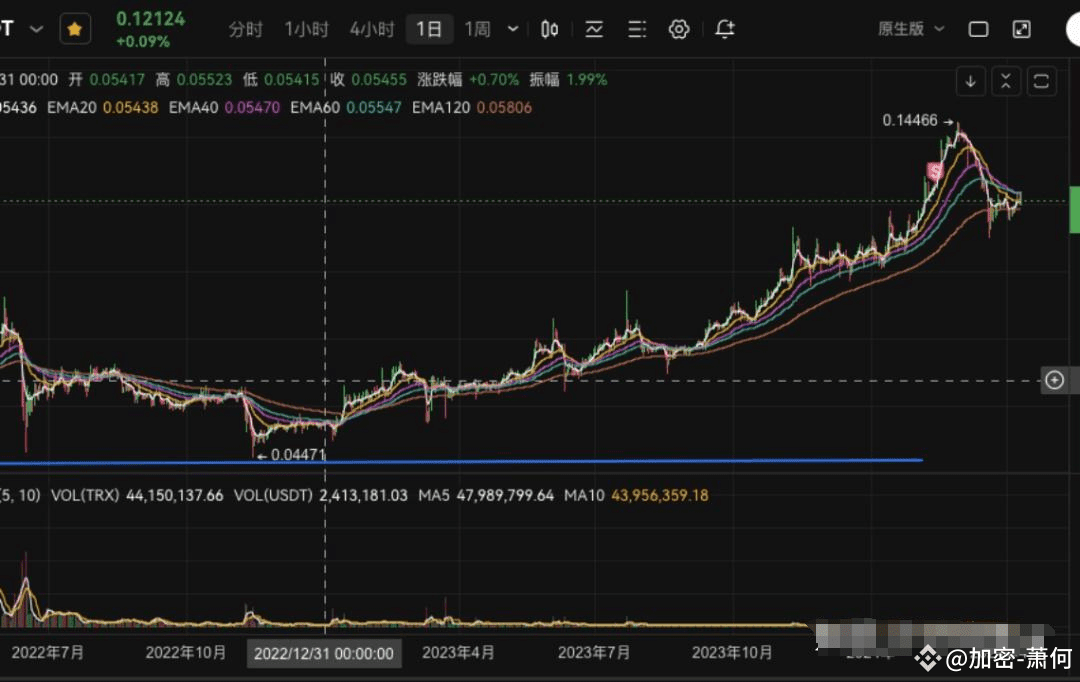Click the move-down arrow button on chart panel
This screenshot has height=682, width=1080.
pos(970,81)
